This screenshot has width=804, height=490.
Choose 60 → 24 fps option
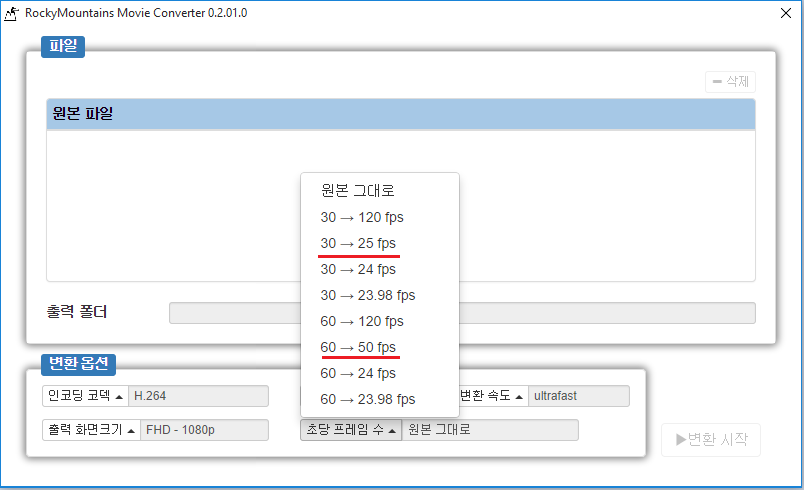tap(358, 373)
